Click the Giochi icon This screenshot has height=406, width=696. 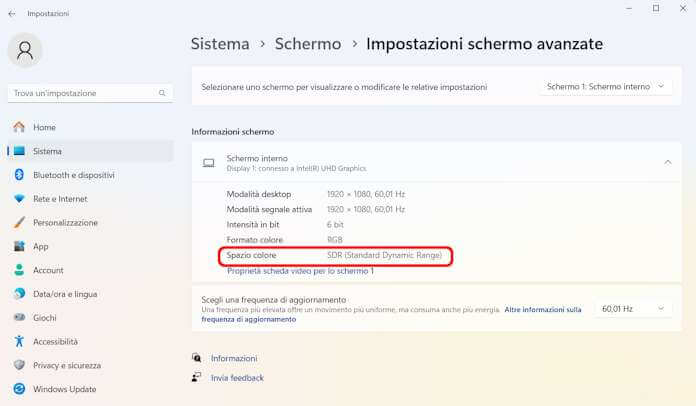18,318
